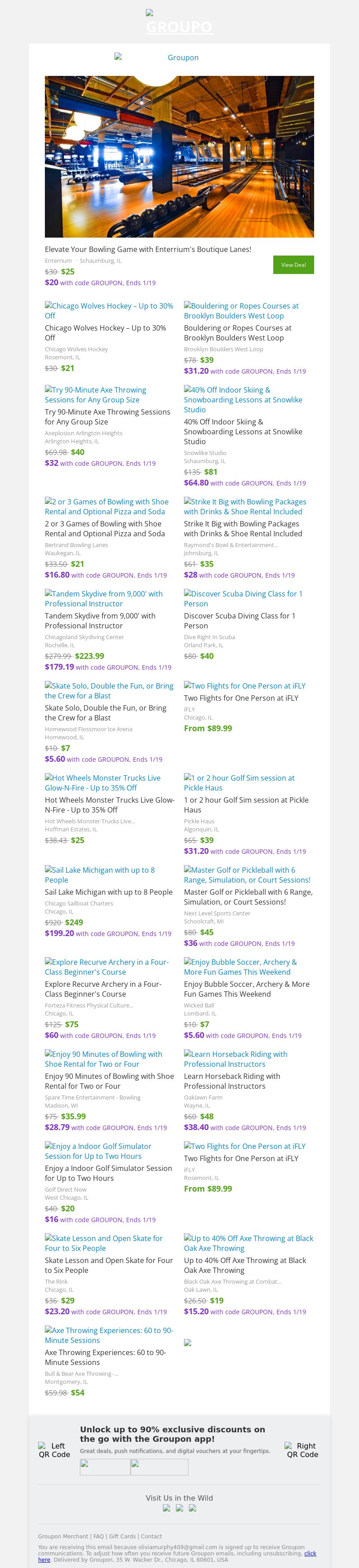The width and height of the screenshot is (359, 1568).
Task: Open the Hot Wheels Monster Trucks deal
Action: 103,782
